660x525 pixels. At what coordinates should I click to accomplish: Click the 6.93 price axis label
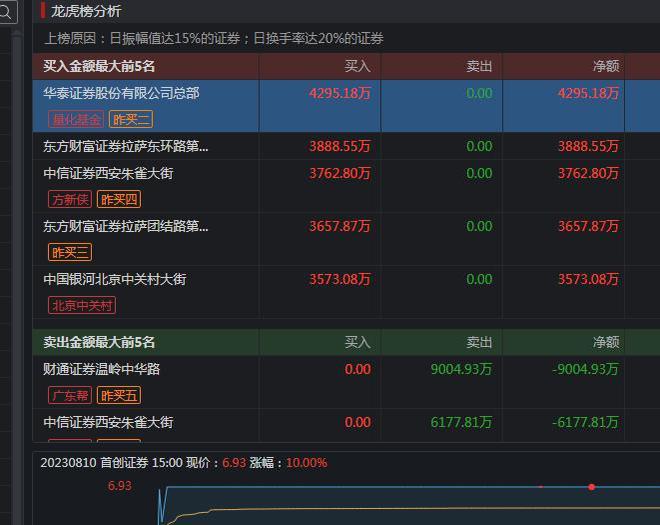(x=120, y=485)
